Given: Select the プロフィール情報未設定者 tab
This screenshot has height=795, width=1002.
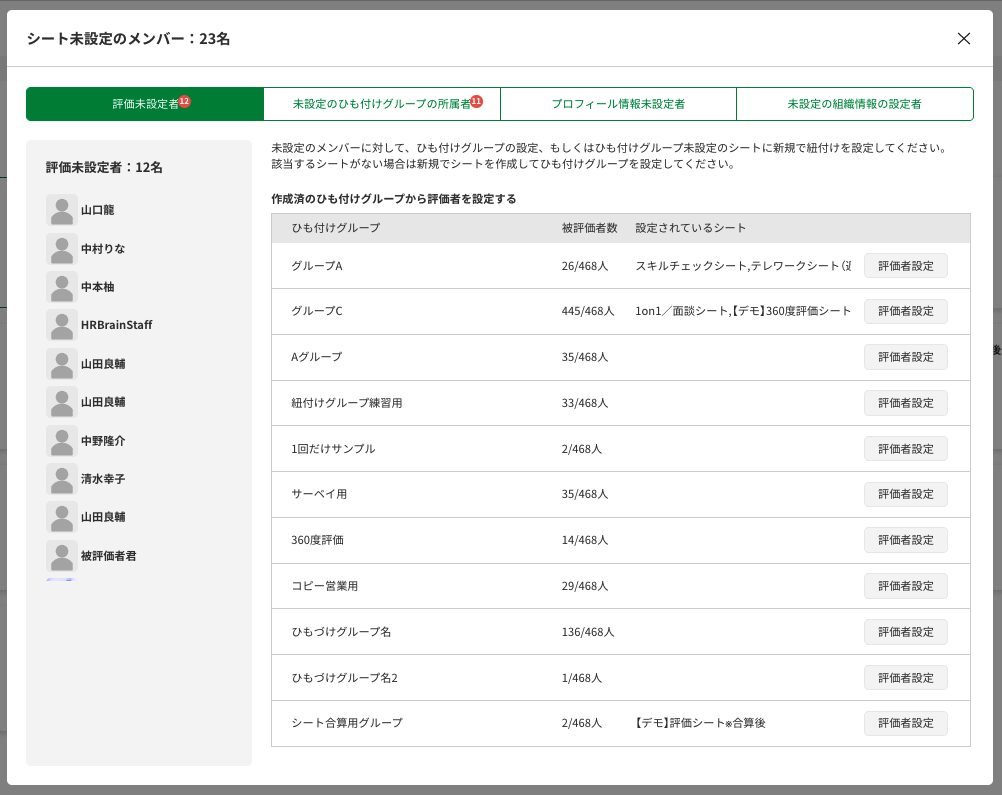Looking at the screenshot, I should (618, 103).
